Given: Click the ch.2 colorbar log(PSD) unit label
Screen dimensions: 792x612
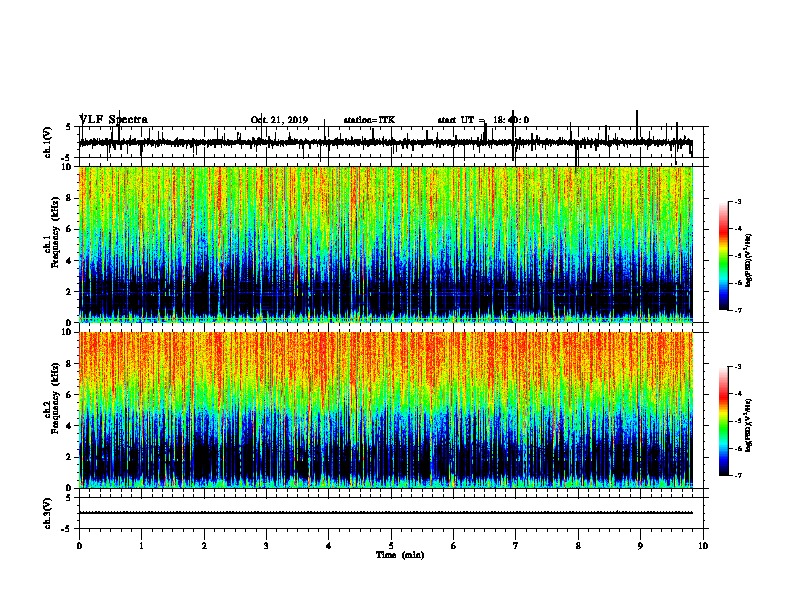Looking at the screenshot, I should click(x=749, y=425).
